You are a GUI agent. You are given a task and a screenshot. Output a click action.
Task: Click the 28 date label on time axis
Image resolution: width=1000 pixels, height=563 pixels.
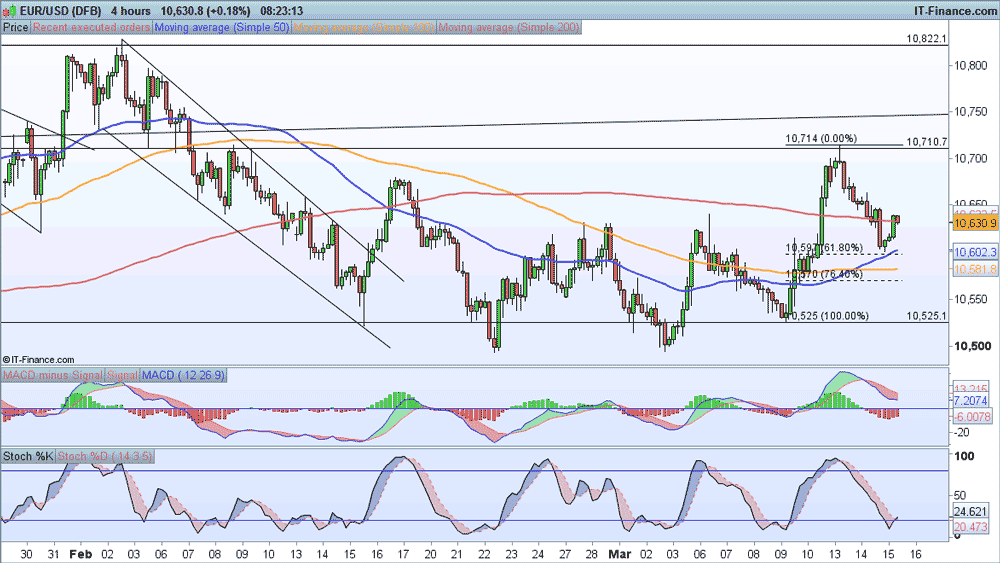(x=592, y=554)
